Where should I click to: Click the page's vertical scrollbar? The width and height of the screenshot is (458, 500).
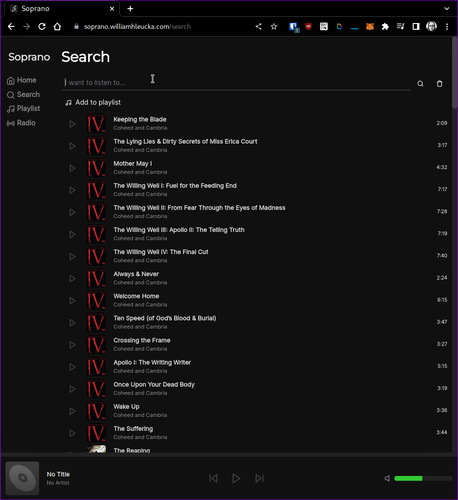[x=455, y=73]
